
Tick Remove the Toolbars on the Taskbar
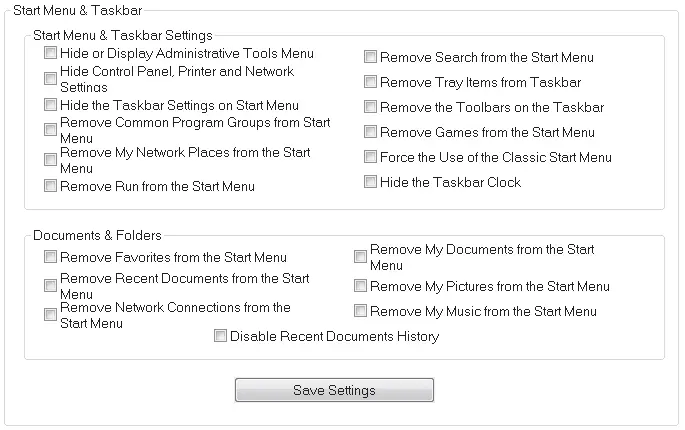pos(371,107)
